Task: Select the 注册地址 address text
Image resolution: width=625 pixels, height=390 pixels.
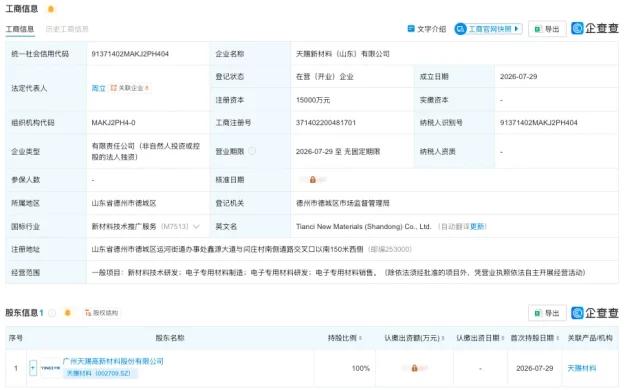Action: point(227,249)
